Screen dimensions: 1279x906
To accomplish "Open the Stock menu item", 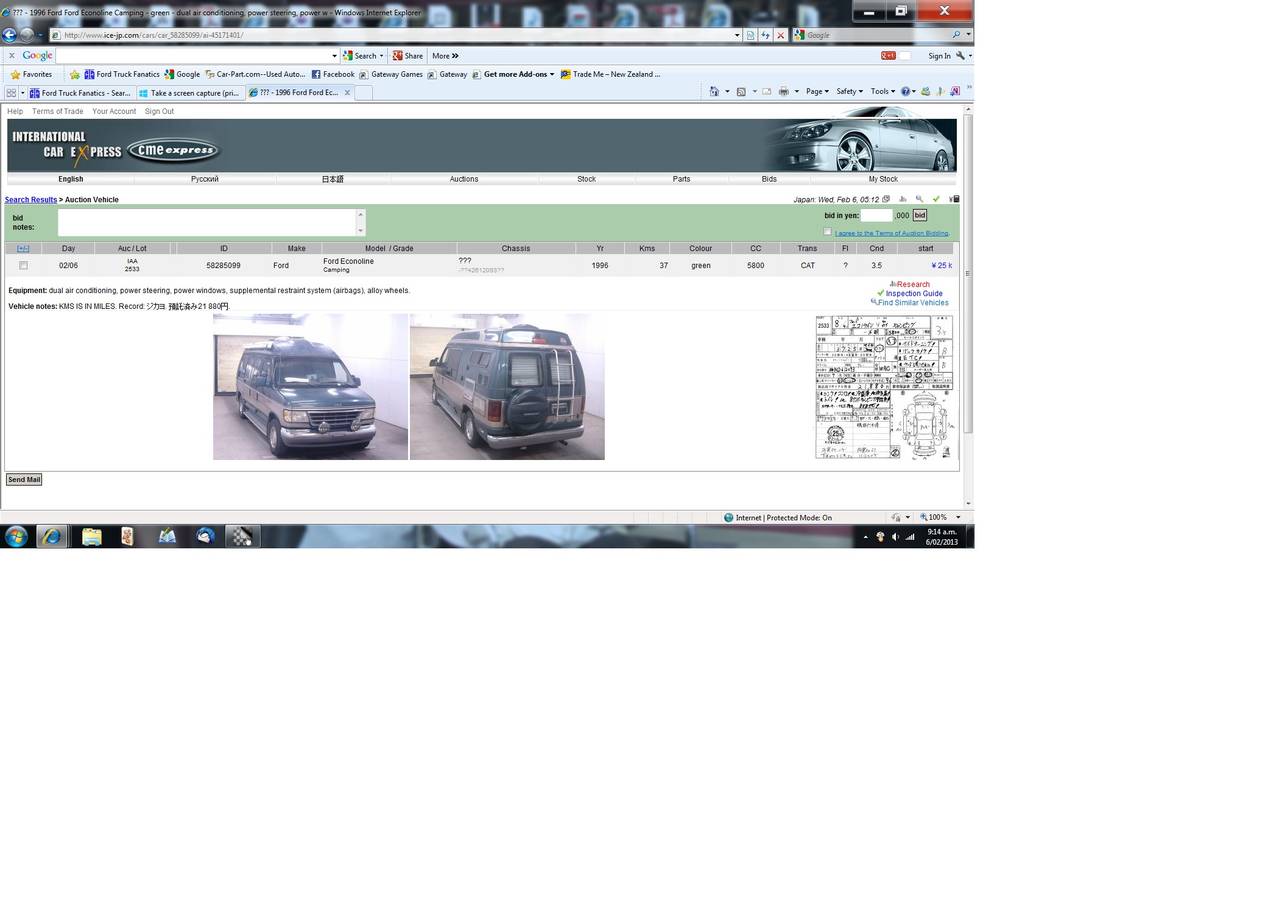I will [x=586, y=179].
